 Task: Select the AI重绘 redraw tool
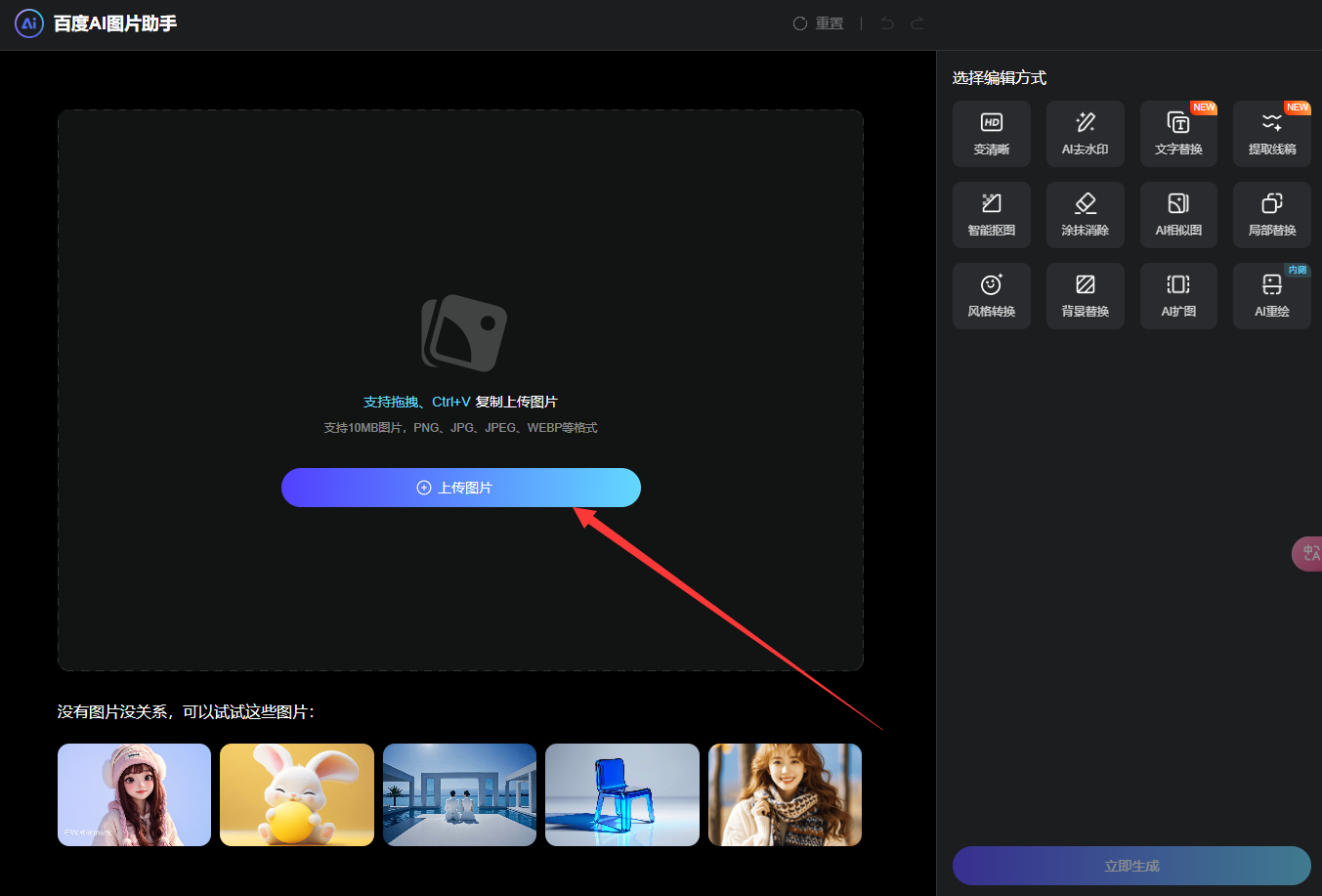[x=1272, y=296]
